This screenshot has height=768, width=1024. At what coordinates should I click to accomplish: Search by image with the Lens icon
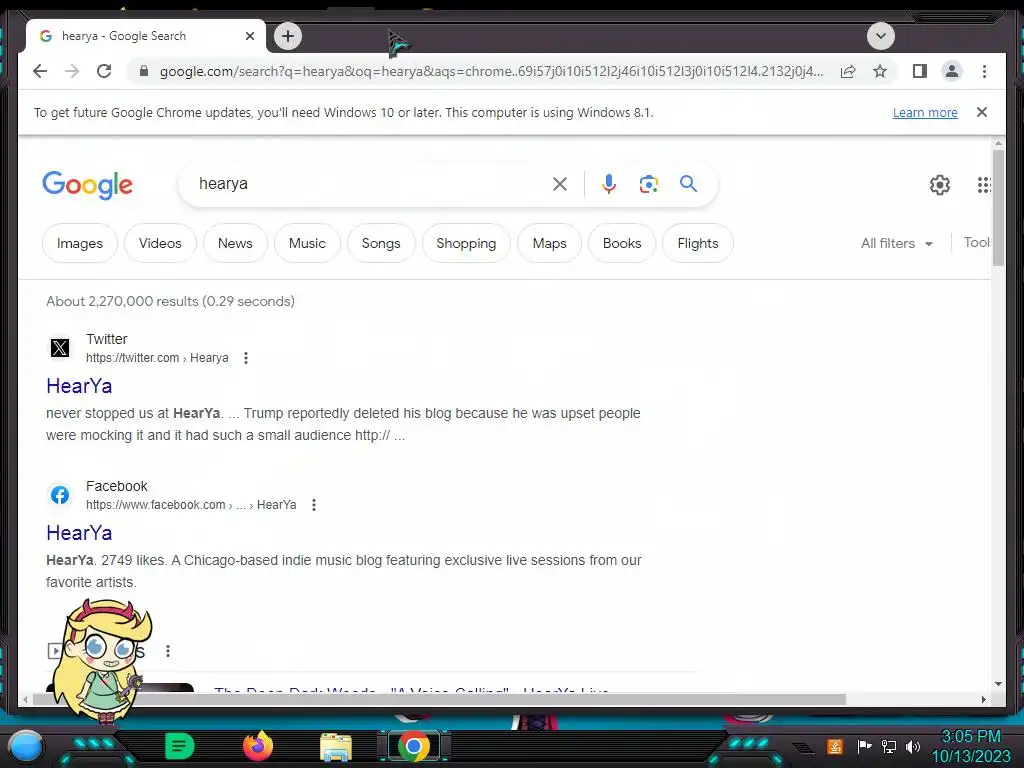648,184
